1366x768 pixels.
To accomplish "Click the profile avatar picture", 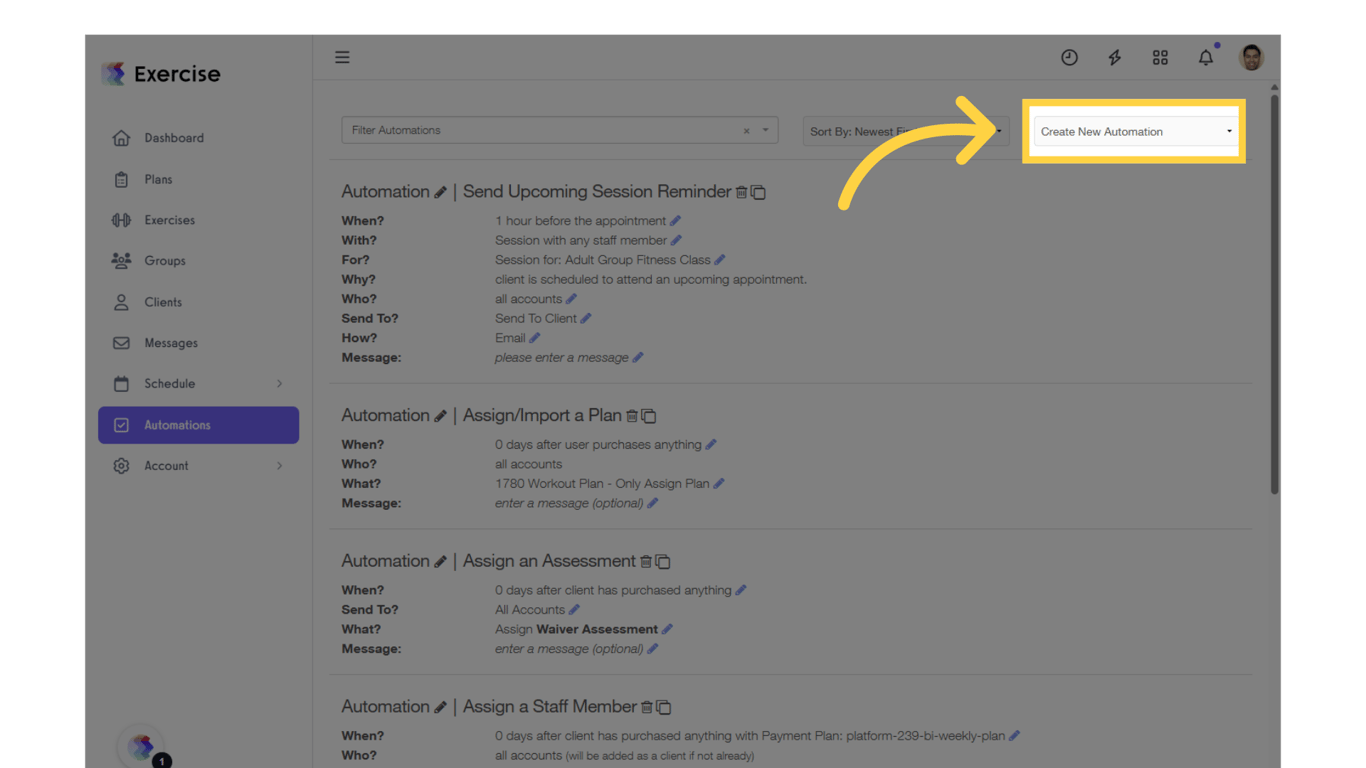I will point(1251,57).
